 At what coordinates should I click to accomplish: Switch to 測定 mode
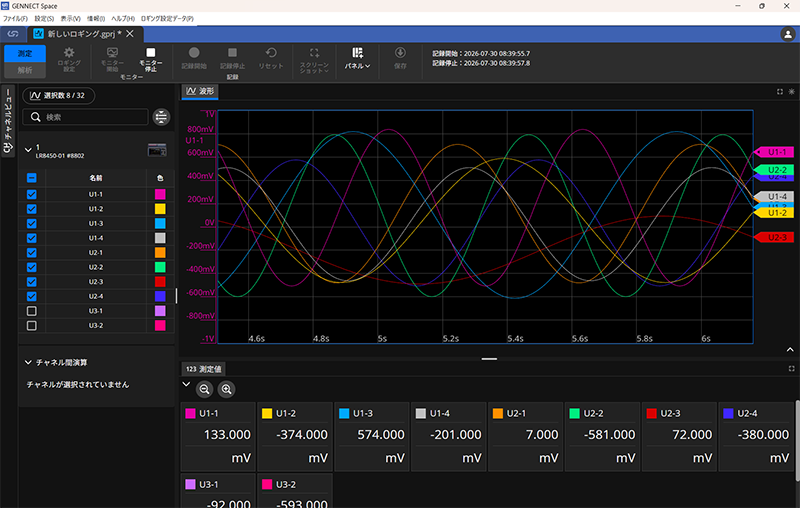pos(25,53)
